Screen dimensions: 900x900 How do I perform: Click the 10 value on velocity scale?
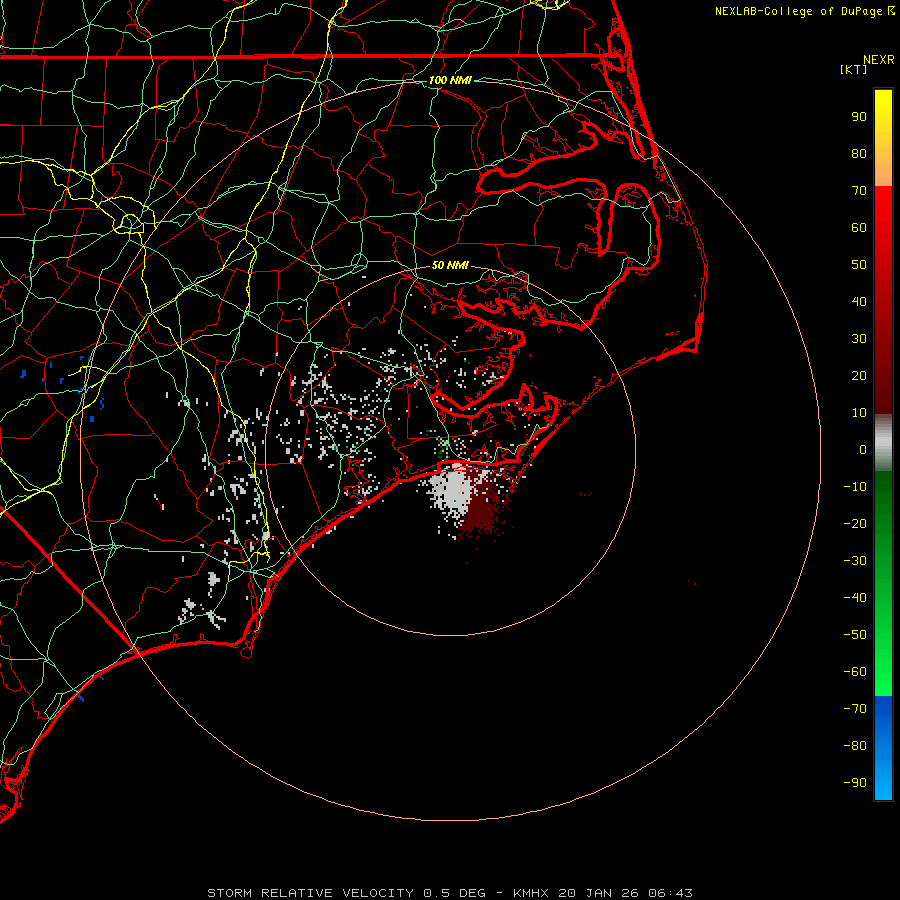[x=859, y=413]
